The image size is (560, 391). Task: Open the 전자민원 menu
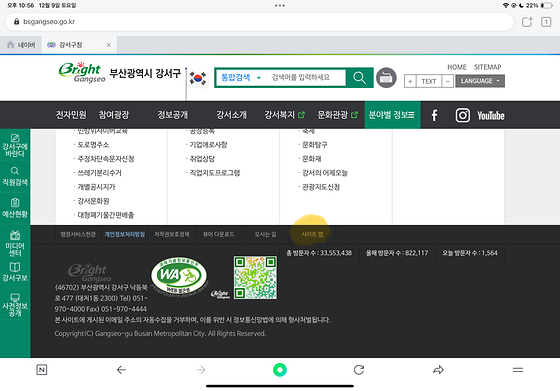tap(71, 115)
